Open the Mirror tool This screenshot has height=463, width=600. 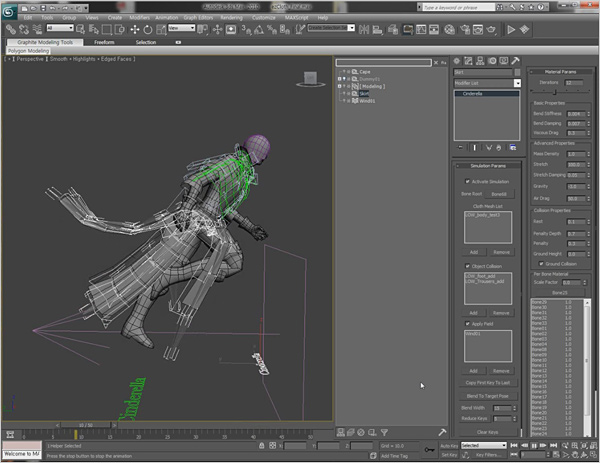pos(364,29)
